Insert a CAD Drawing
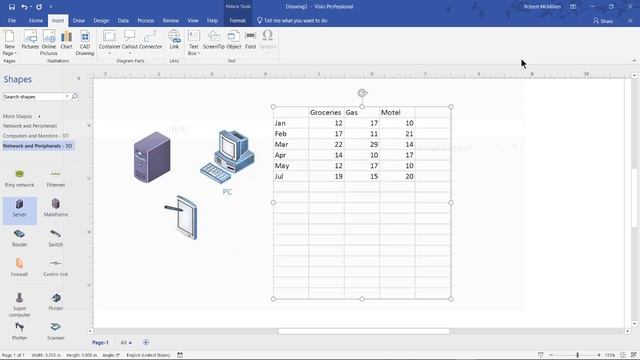The image size is (640, 360). pyautogui.click(x=85, y=42)
